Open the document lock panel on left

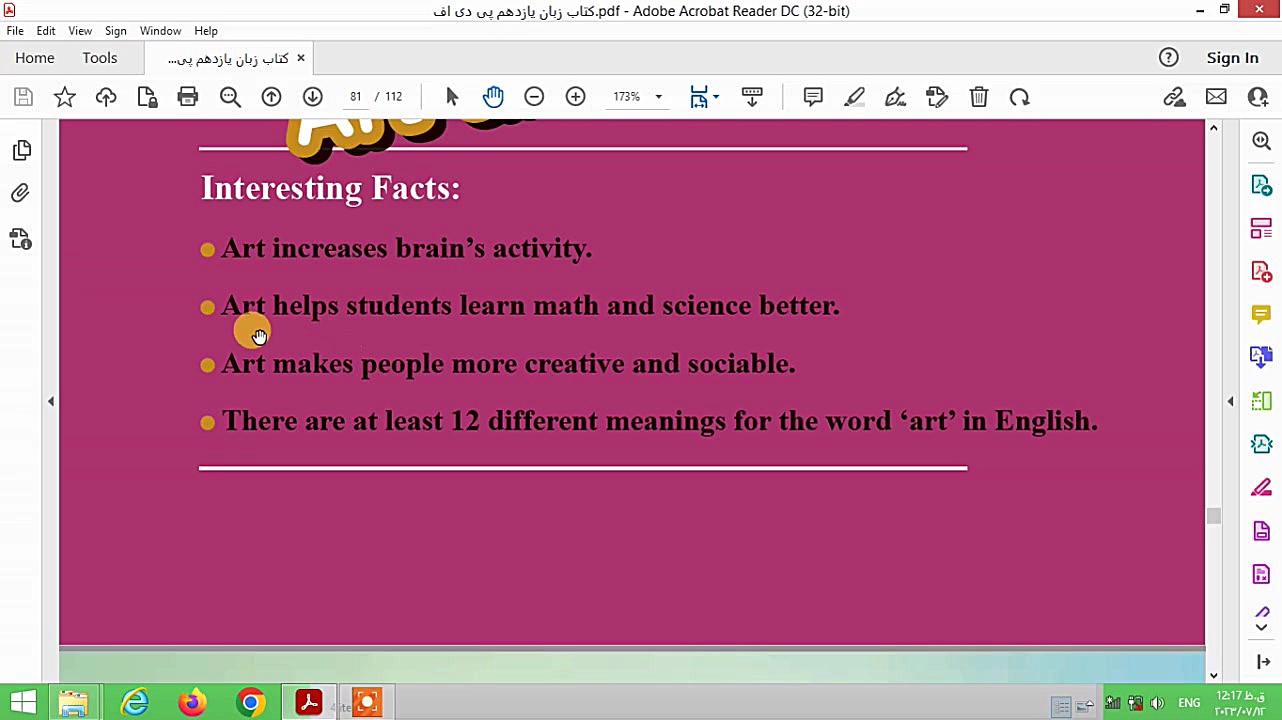point(21,240)
